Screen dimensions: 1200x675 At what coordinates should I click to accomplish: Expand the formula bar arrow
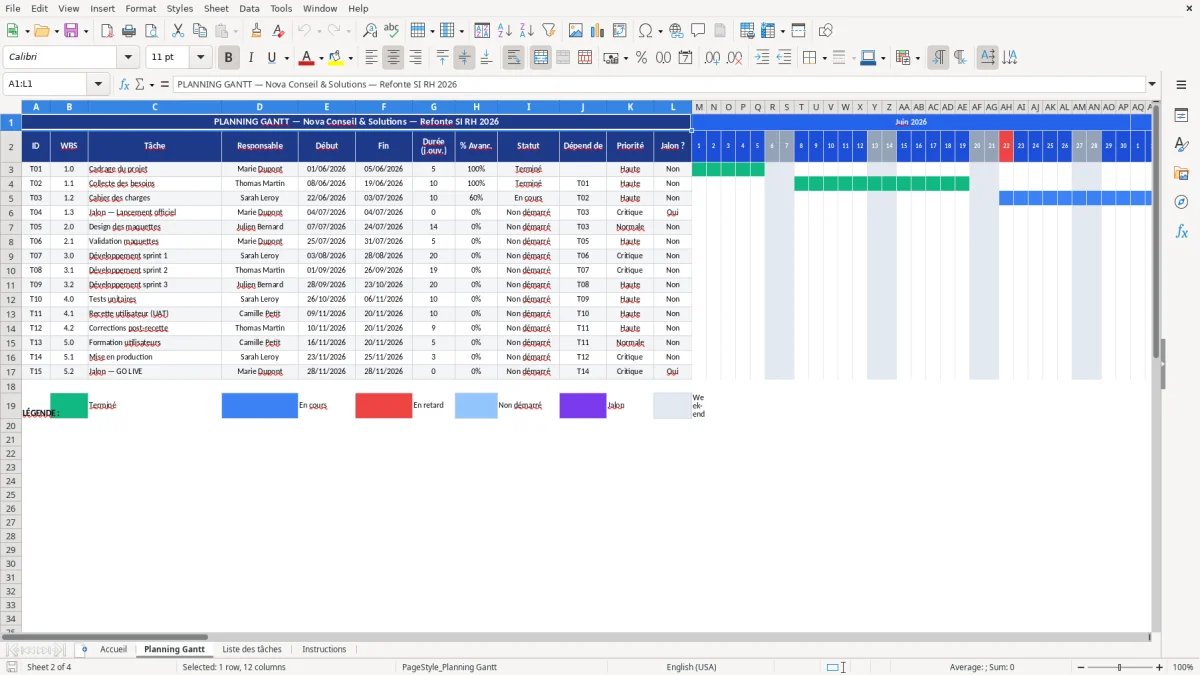[x=1152, y=85]
